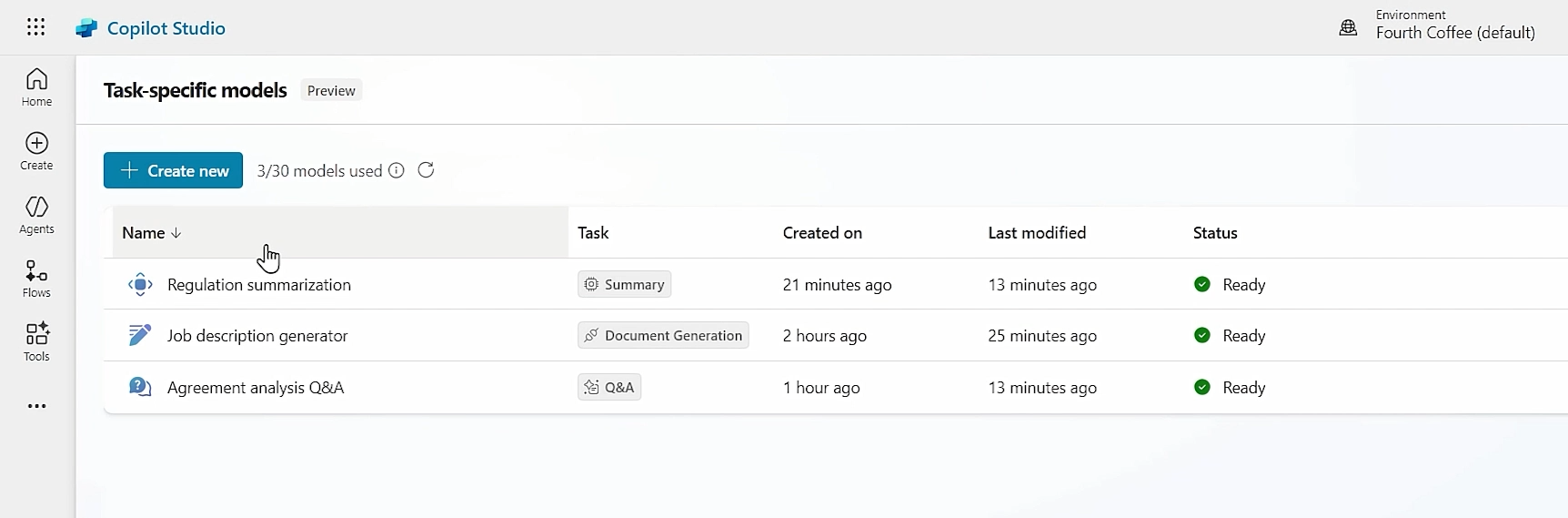Click the Agreement analysis Q&A icon
Viewport: 1568px width, 518px height.
pyautogui.click(x=140, y=387)
